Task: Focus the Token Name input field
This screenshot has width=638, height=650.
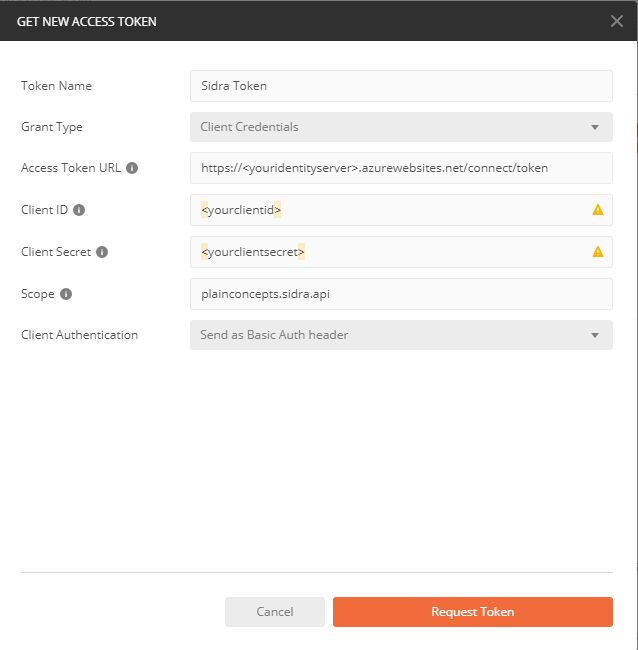Action: point(400,86)
